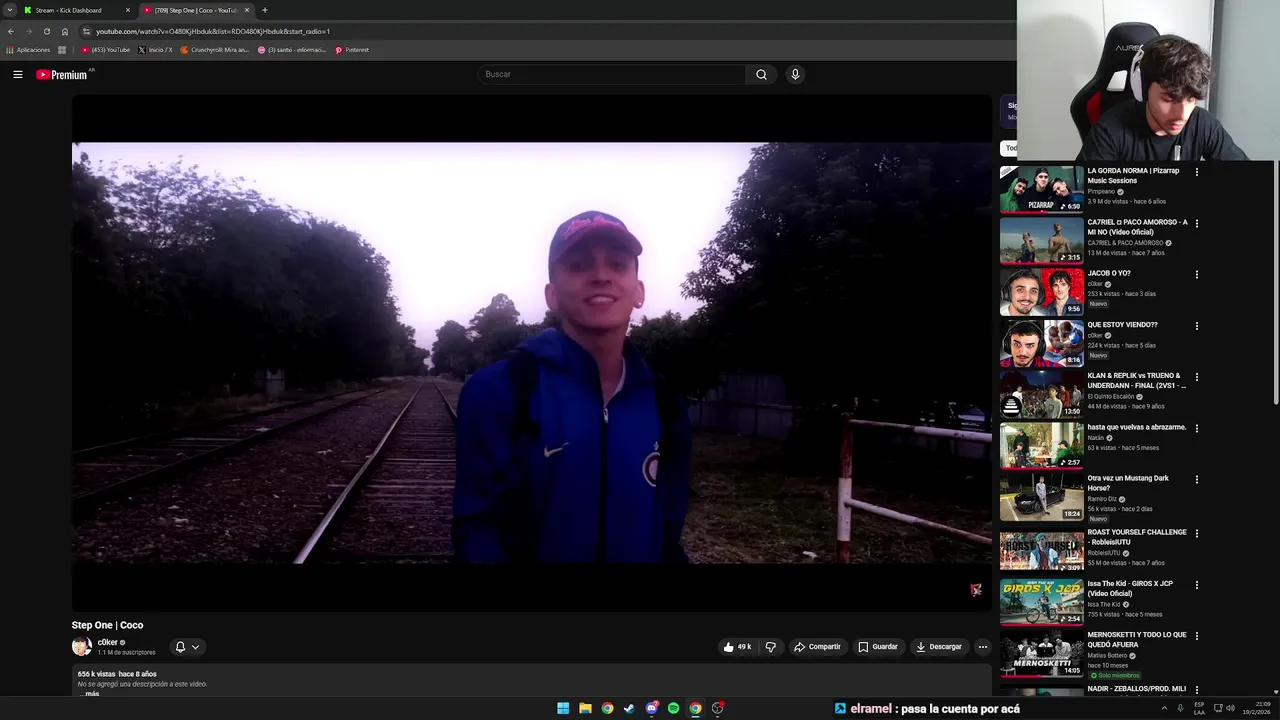Open options for hasta que vuelvas video
The width and height of the screenshot is (1280, 720).
point(1197,428)
